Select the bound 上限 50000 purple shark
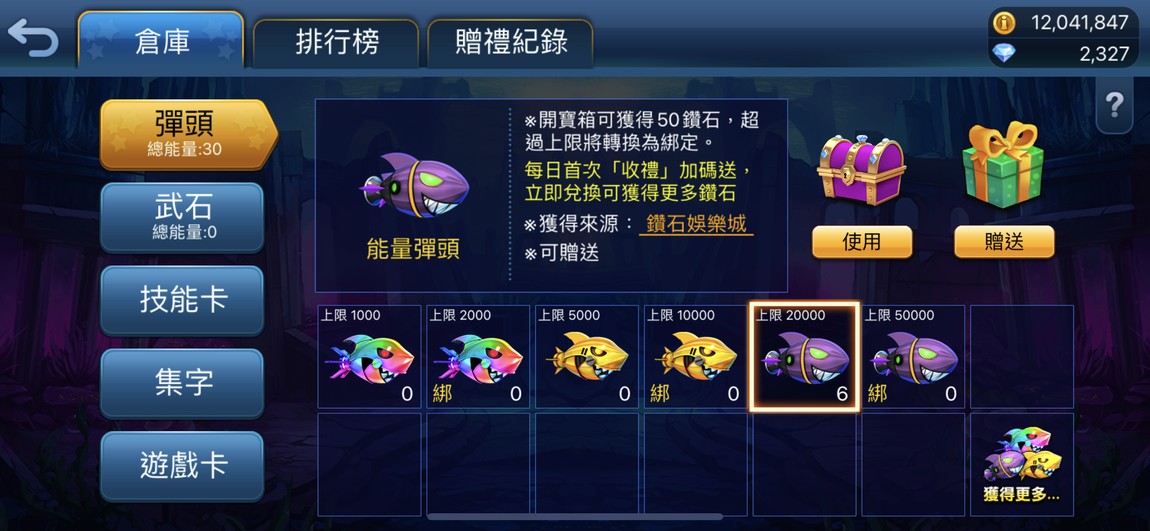Viewport: 1150px width, 531px height. 912,356
